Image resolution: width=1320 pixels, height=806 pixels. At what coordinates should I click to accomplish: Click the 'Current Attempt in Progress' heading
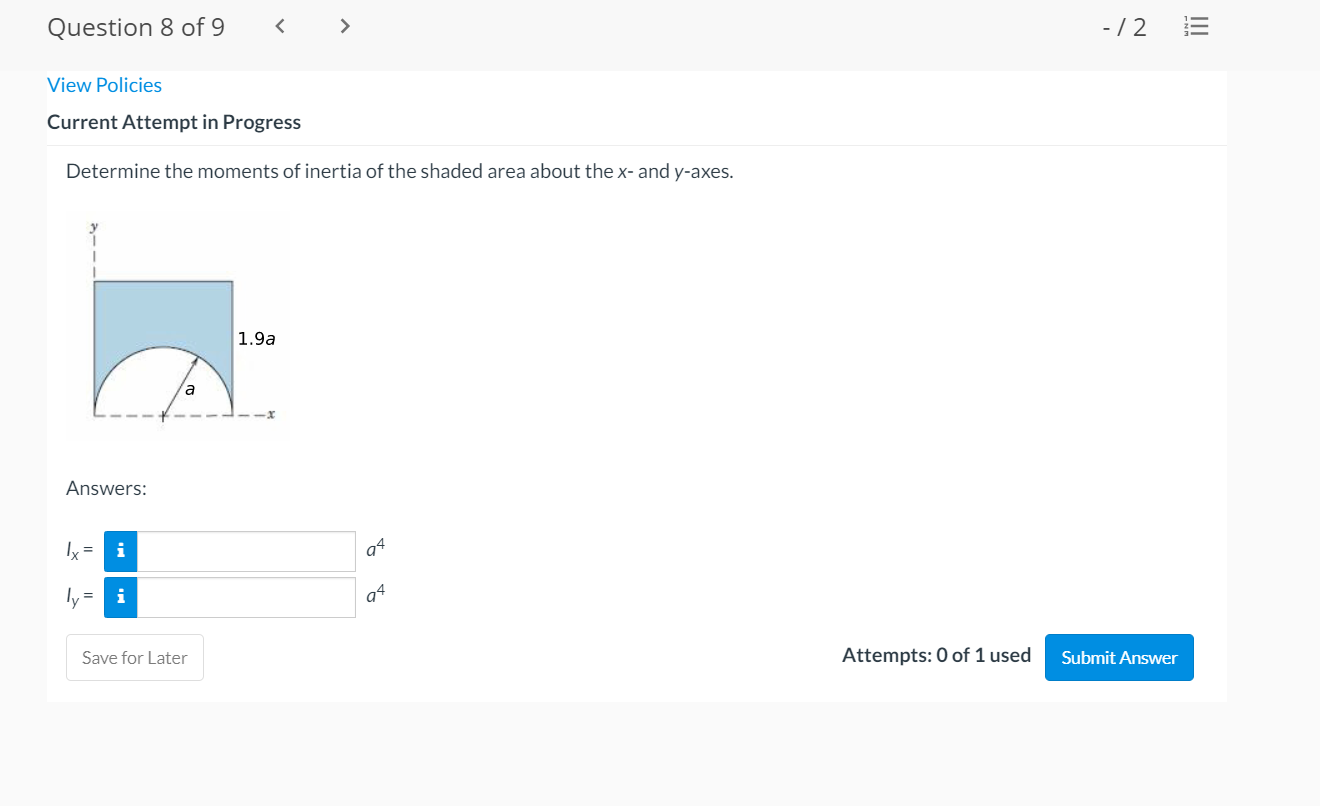coord(173,122)
